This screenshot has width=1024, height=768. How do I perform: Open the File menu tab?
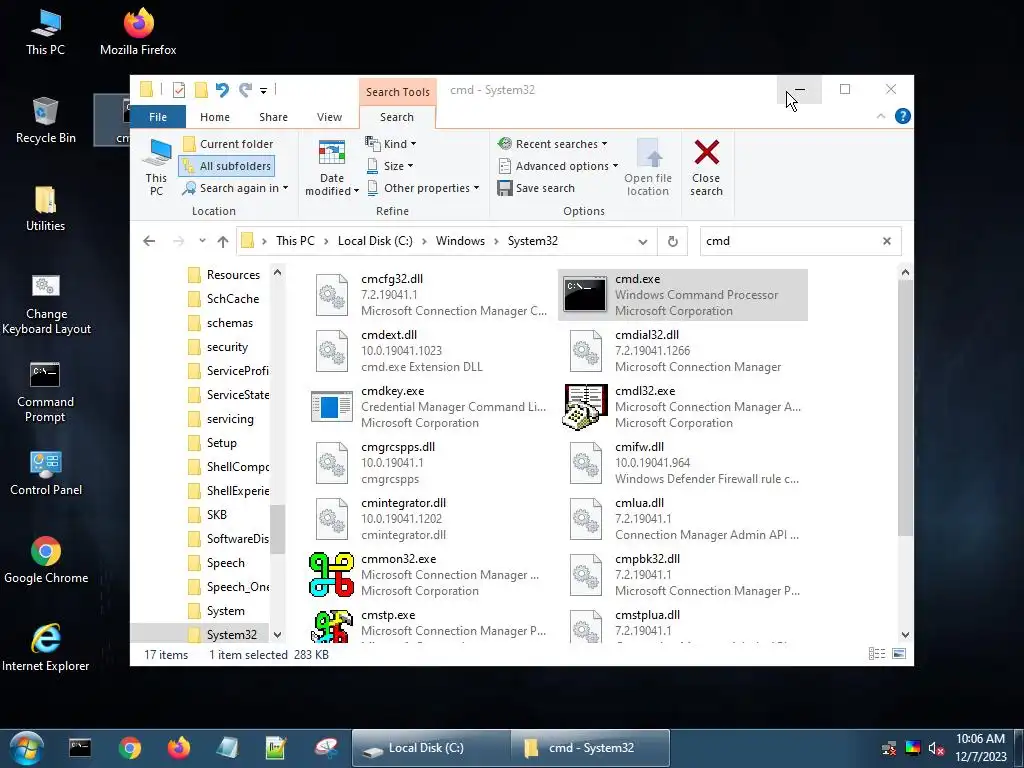(158, 117)
